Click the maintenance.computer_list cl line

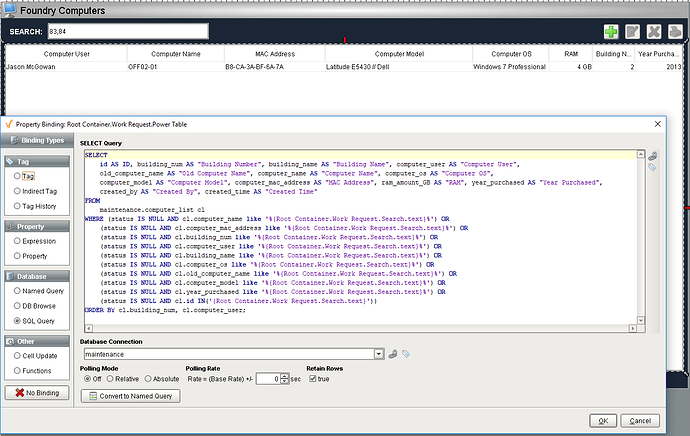pos(152,210)
